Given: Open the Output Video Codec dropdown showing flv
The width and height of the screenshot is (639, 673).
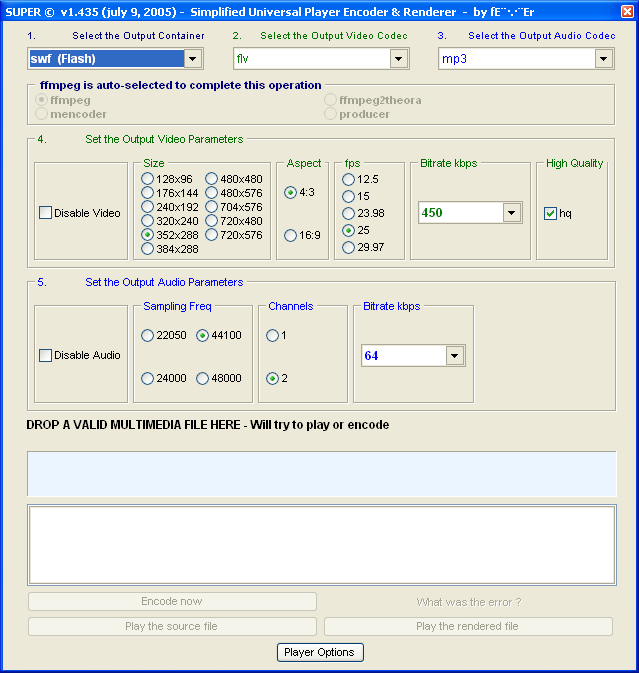Looking at the screenshot, I should tap(399, 59).
